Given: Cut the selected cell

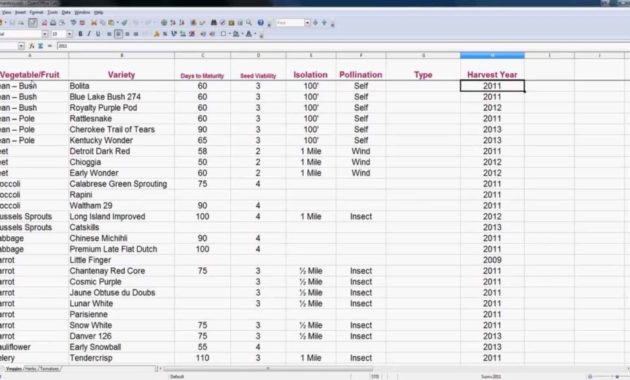Looking at the screenshot, I should [94, 23].
